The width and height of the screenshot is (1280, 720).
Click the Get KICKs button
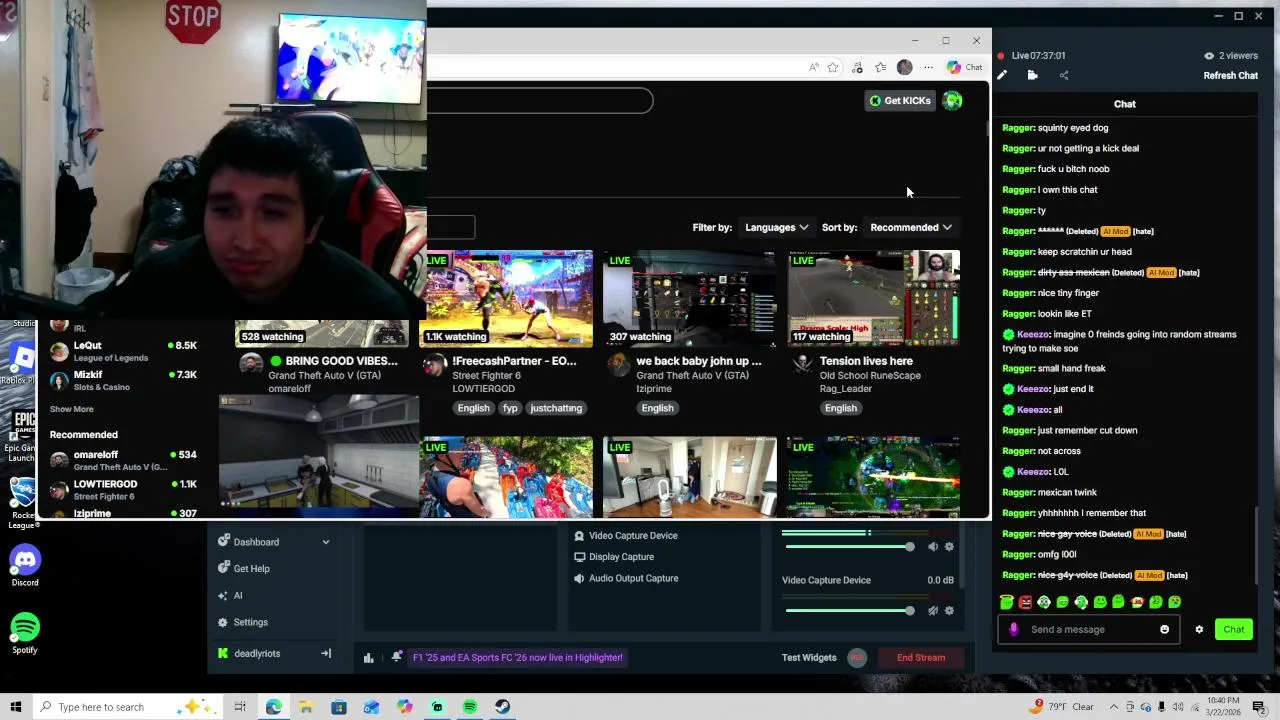click(900, 100)
